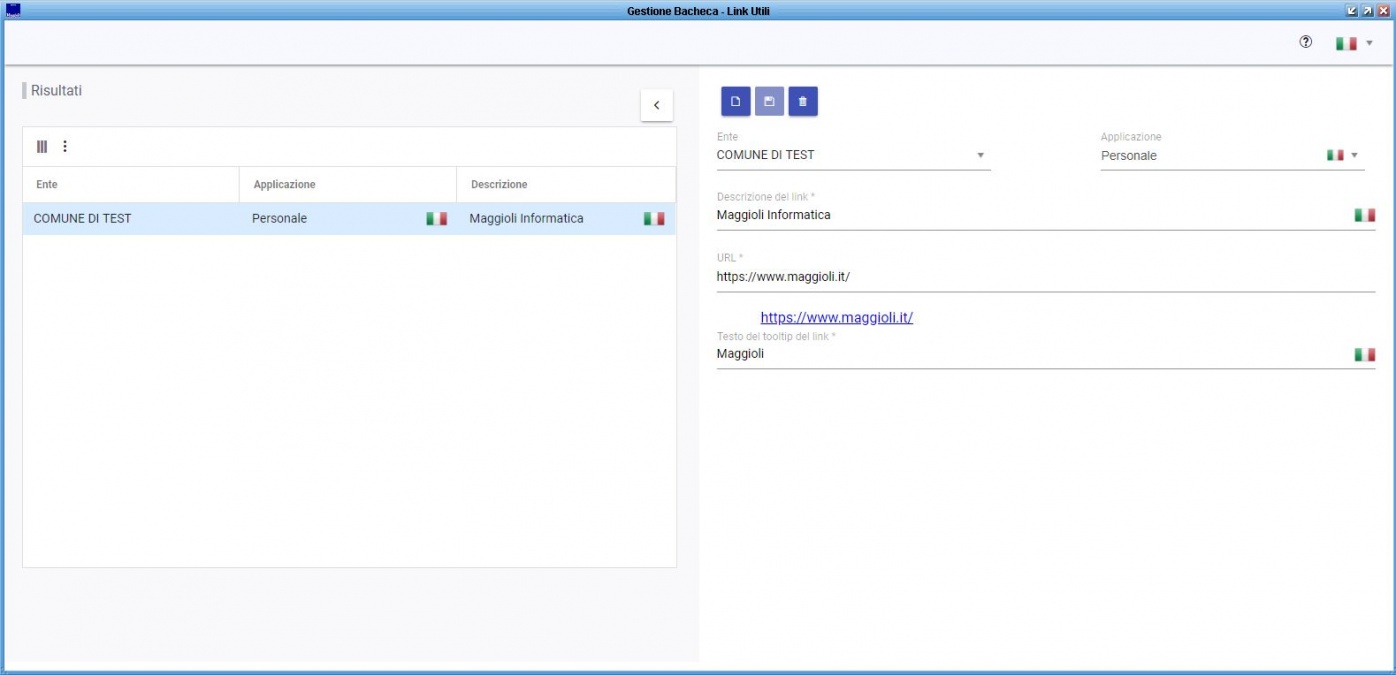This screenshot has height=675, width=1396.
Task: Click the delete trash icon
Action: tap(803, 101)
